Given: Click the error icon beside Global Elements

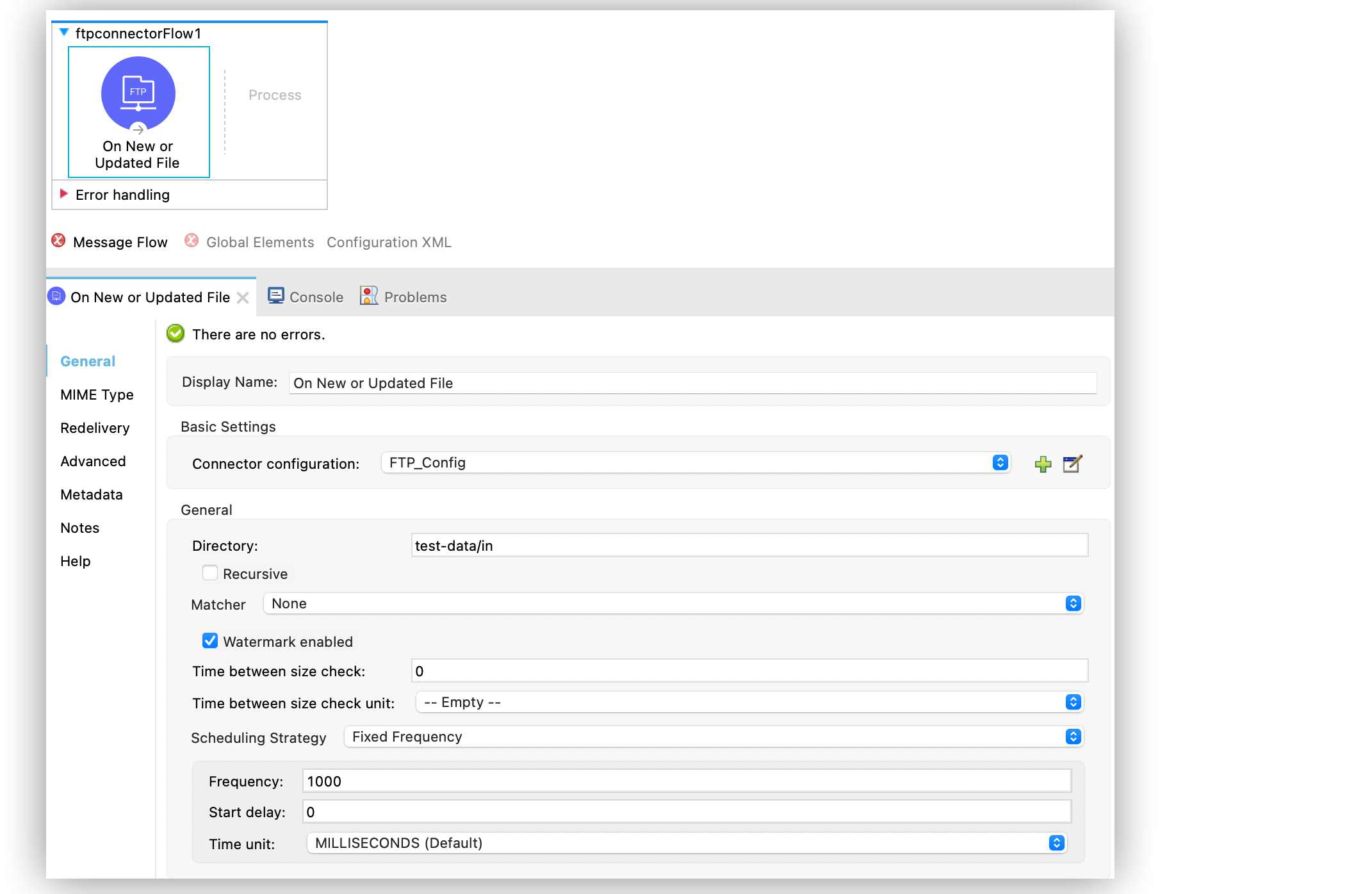Looking at the screenshot, I should (x=191, y=241).
